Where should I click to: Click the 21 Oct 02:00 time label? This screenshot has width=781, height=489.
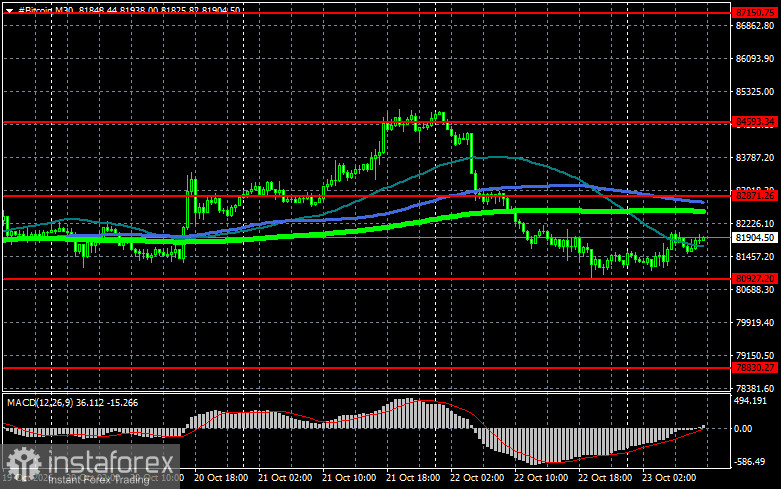[285, 478]
